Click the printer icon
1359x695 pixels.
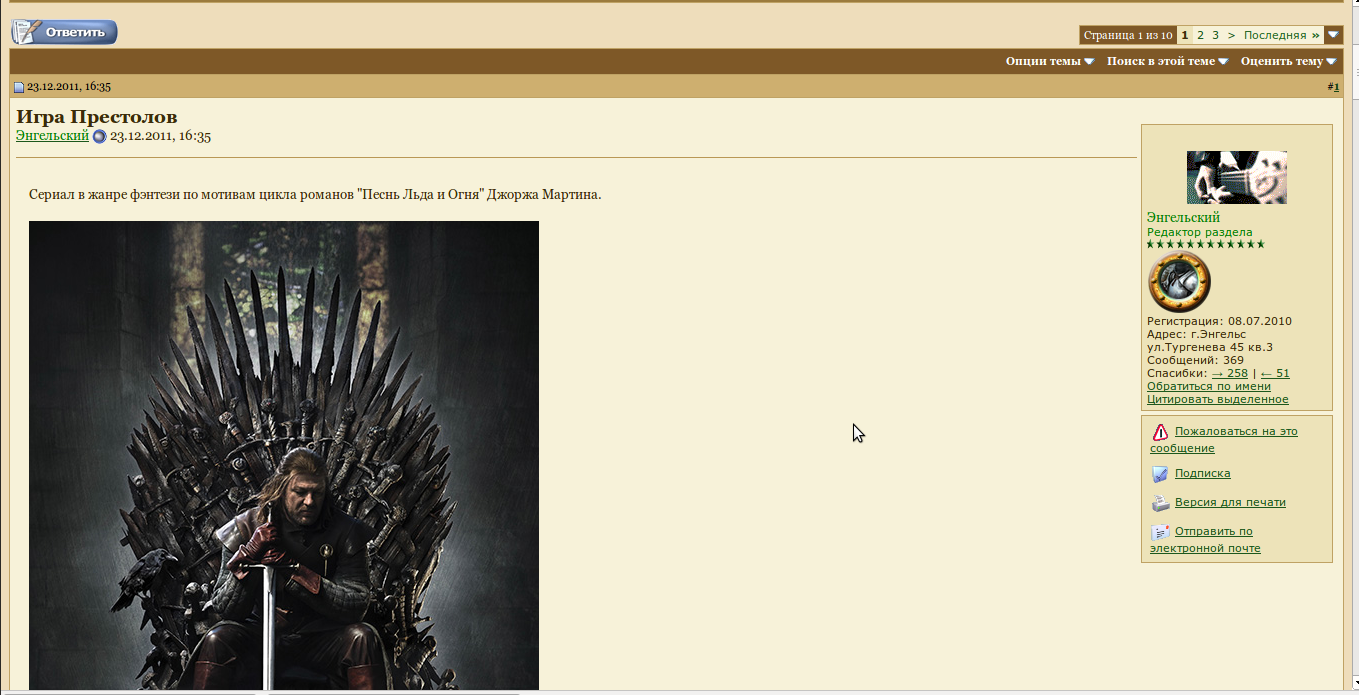point(1160,503)
